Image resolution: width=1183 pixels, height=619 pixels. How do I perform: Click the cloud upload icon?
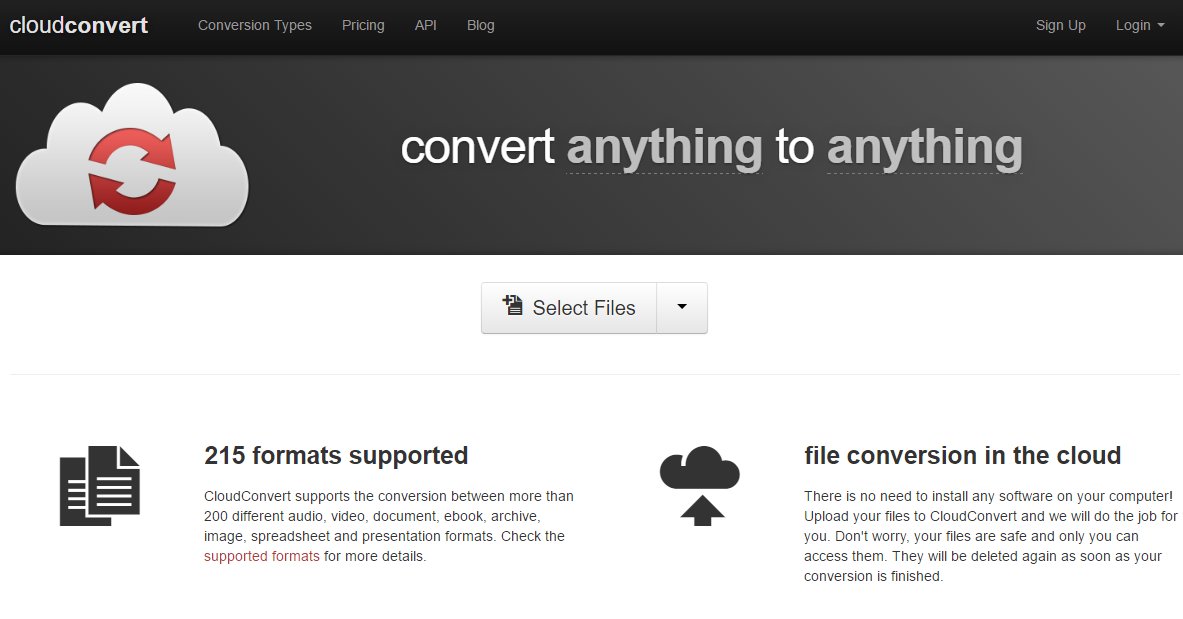click(x=700, y=485)
